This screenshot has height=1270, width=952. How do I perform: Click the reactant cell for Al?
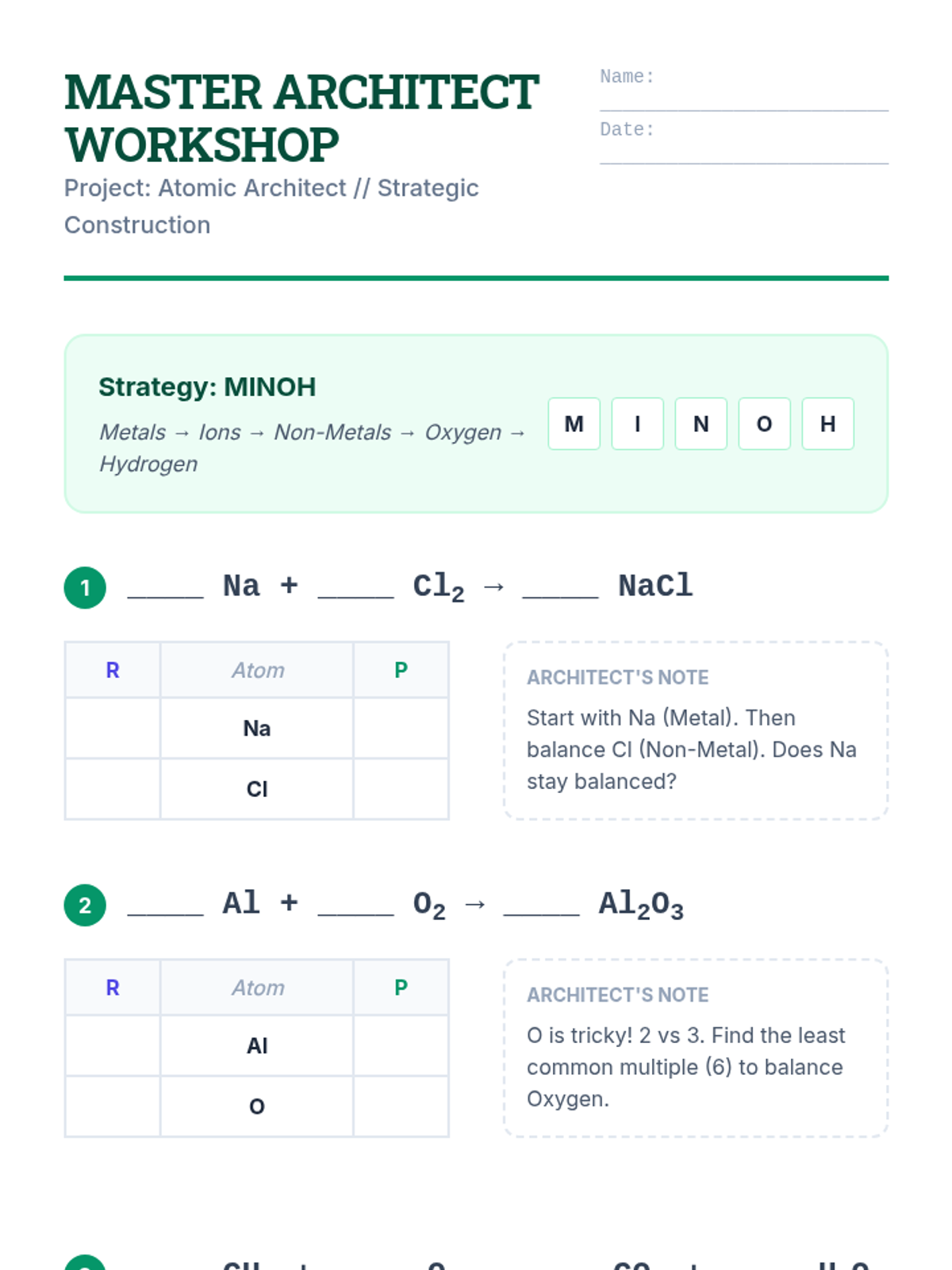[113, 1046]
